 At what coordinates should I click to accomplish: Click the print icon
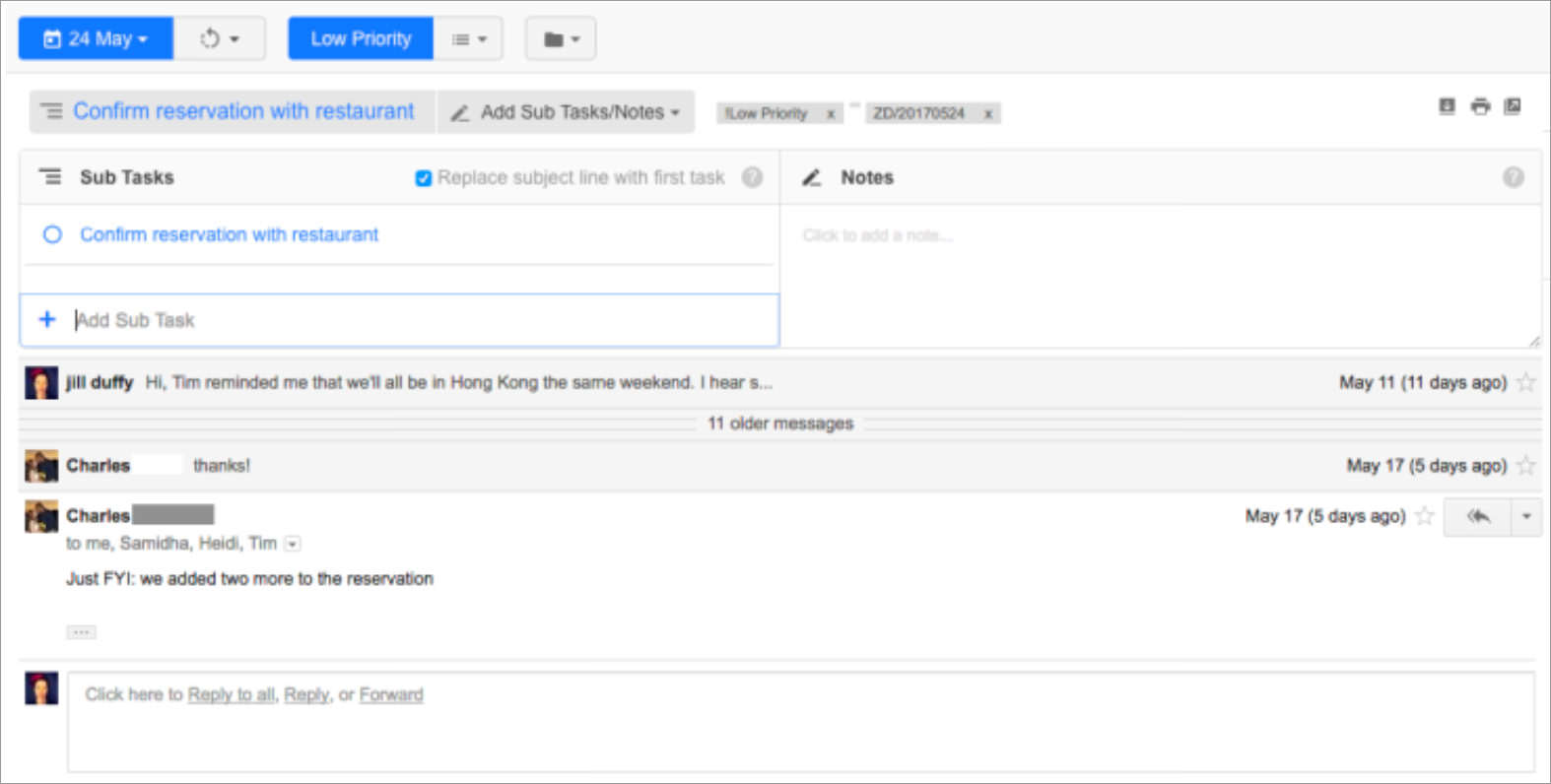(1480, 106)
